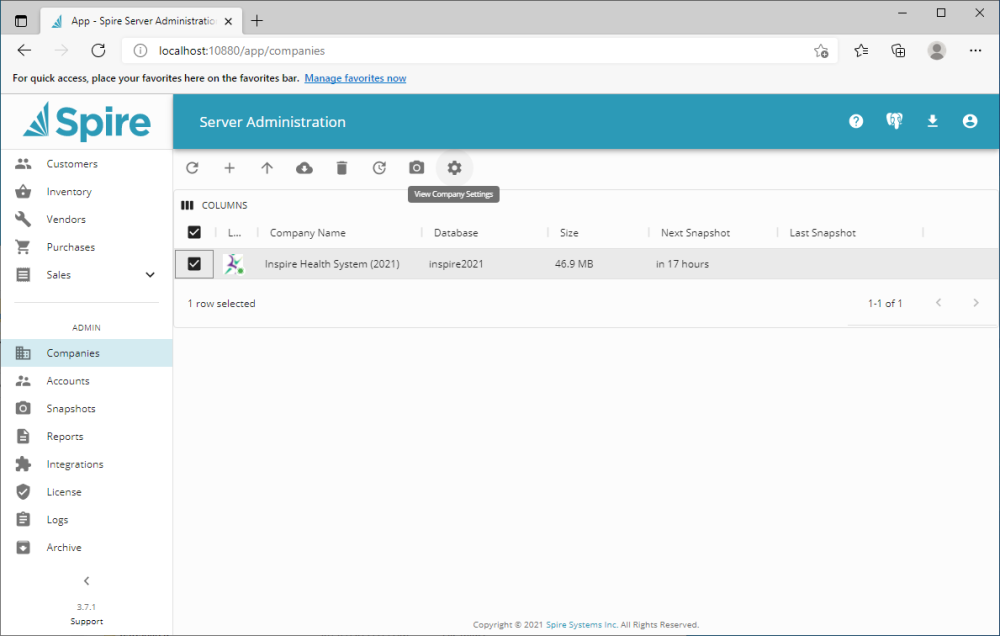This screenshot has height=636, width=1000.
Task: Click 'Inspire Health System (2021)' cell
Action: [x=332, y=264]
